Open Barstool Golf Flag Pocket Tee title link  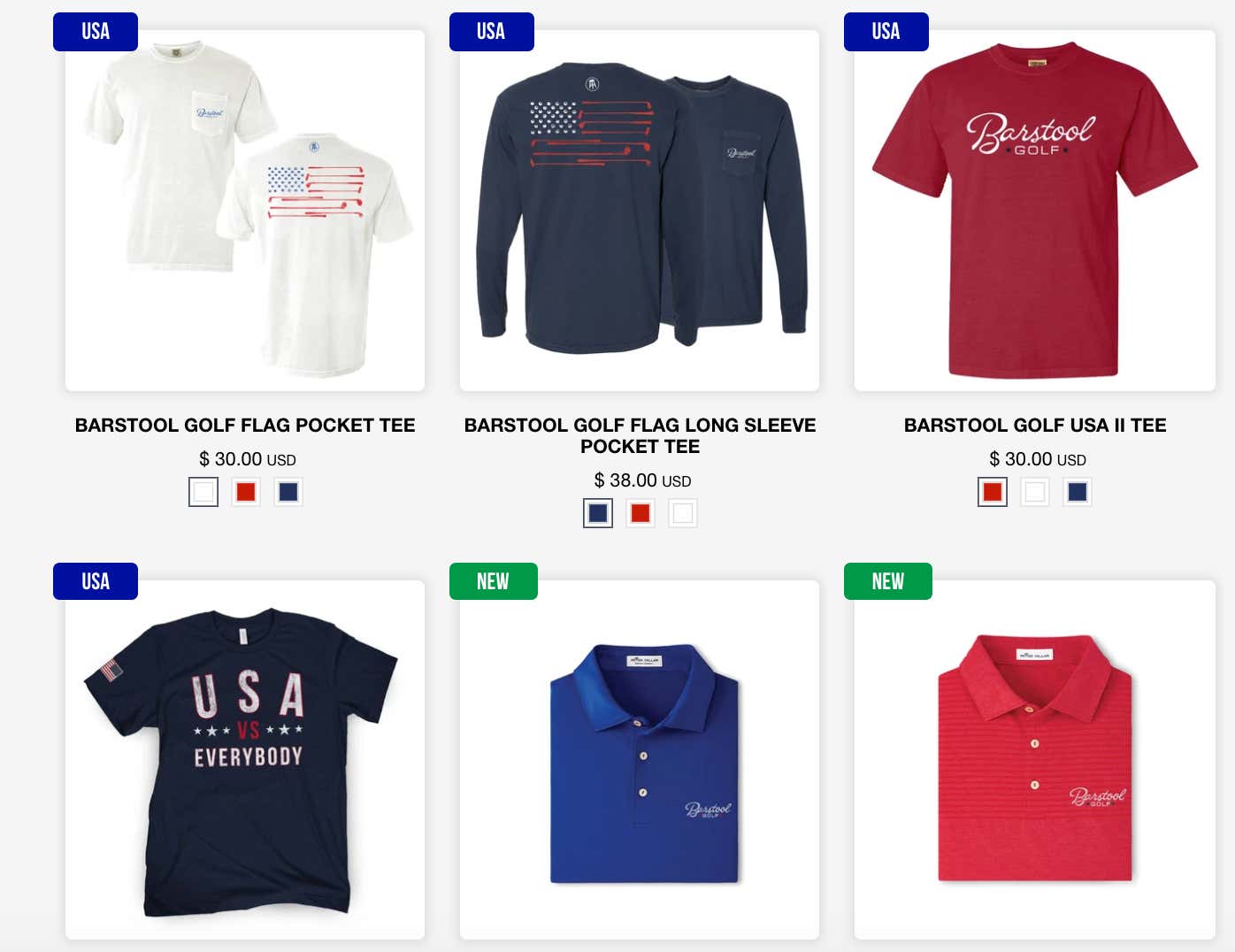coord(245,426)
